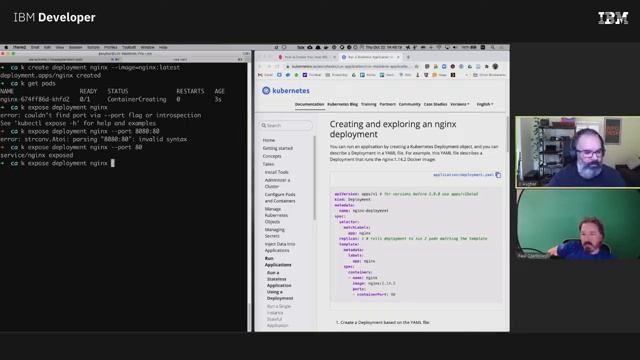
Task: Click 'containerPort: 80' in the YAML code block
Action: (x=376, y=294)
